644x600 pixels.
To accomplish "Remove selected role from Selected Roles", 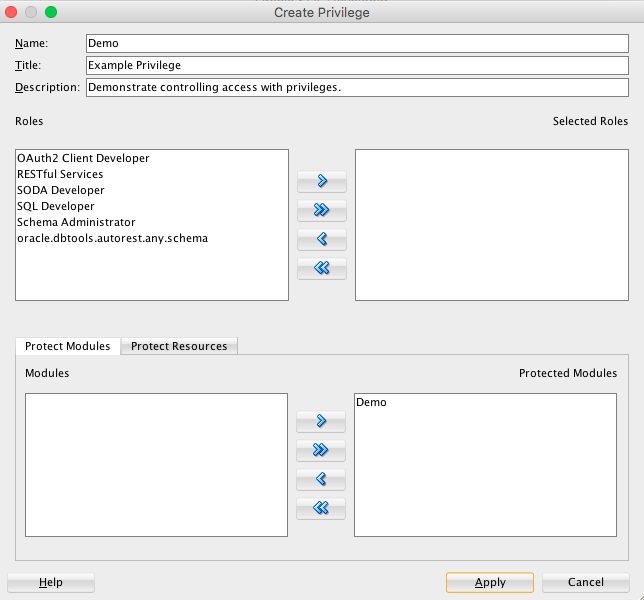I will click(x=322, y=239).
